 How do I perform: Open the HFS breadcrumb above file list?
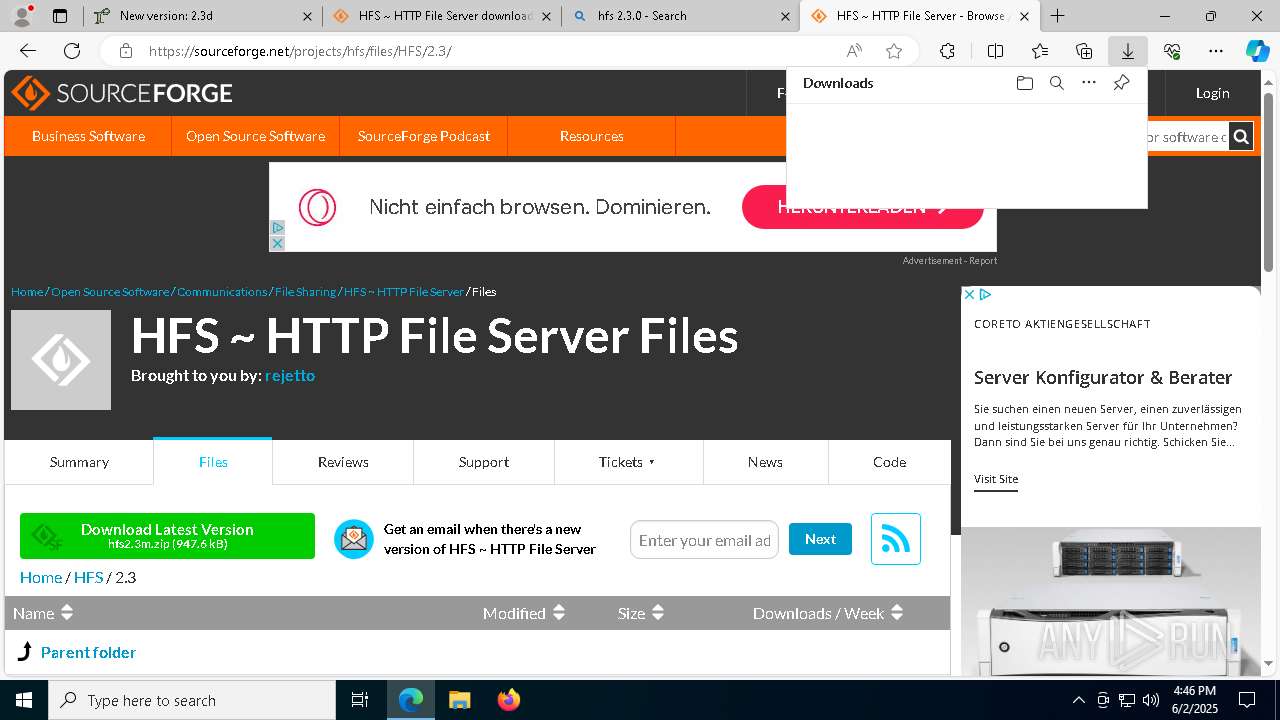[88, 577]
